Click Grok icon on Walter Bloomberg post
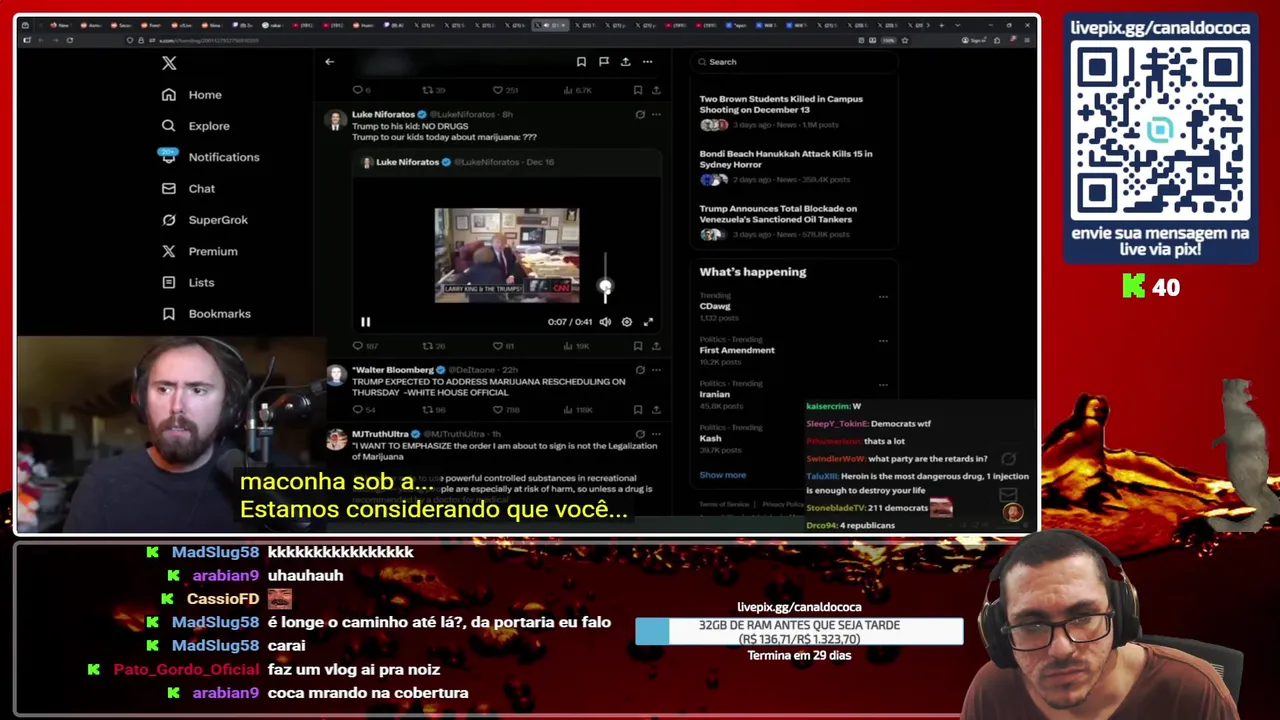 pos(640,370)
